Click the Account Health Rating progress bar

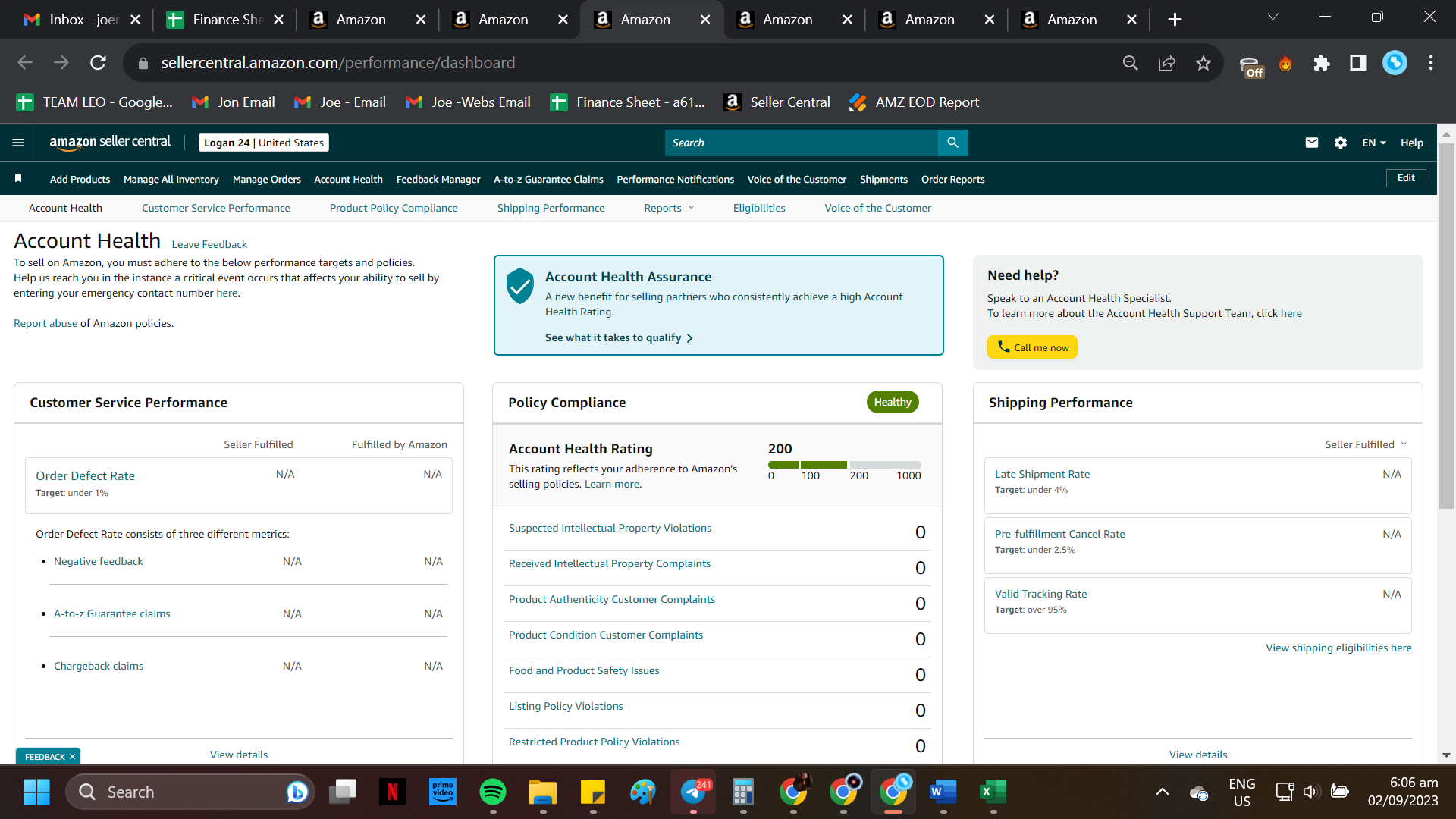click(845, 465)
